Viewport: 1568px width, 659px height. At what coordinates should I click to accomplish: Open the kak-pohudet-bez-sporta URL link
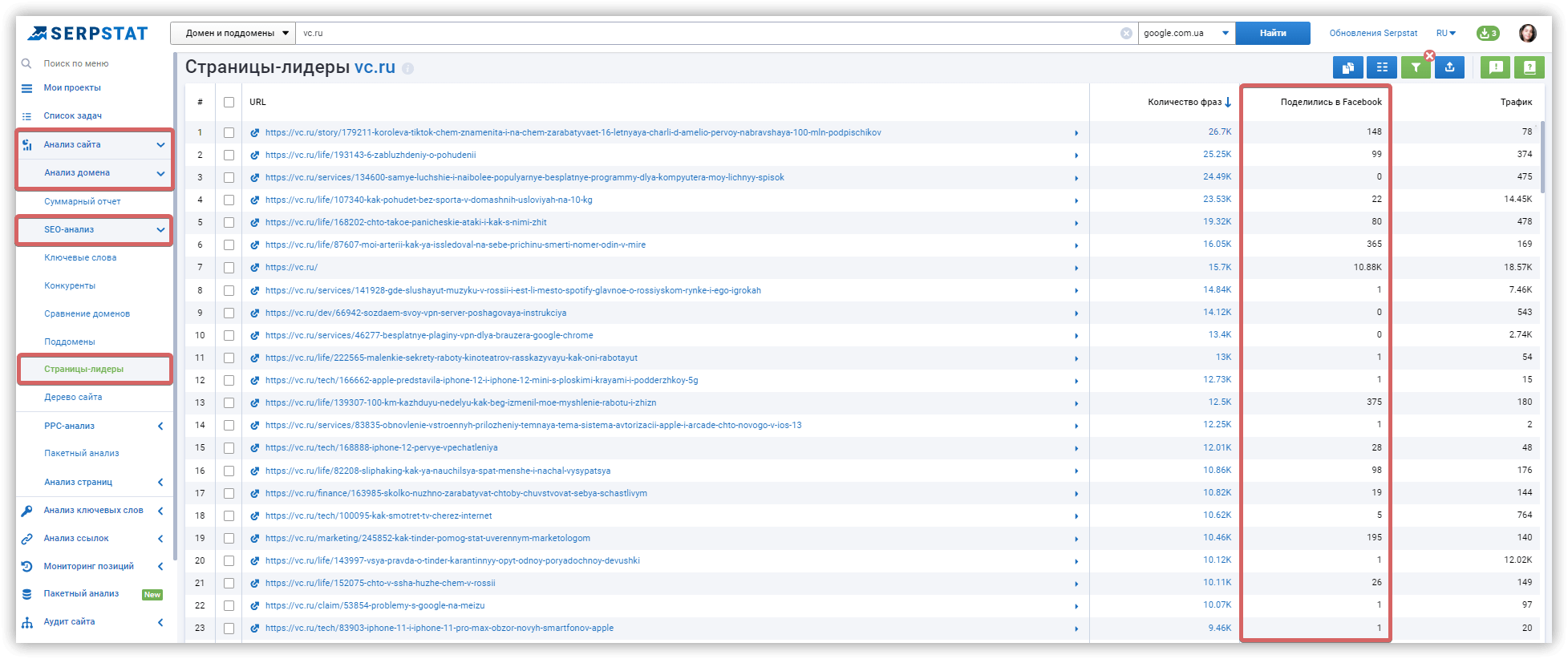pos(429,200)
